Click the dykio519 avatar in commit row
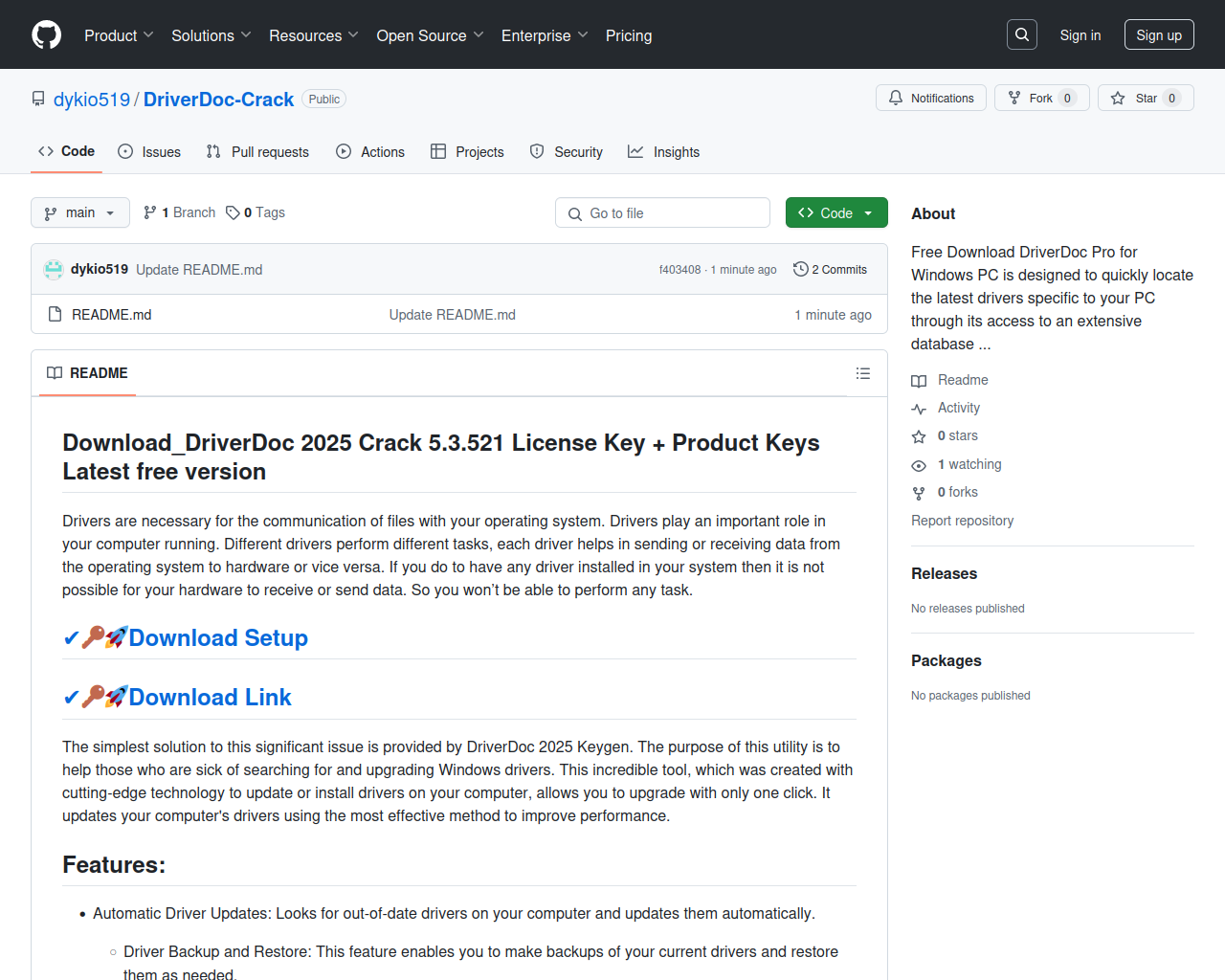The height and width of the screenshot is (980, 1225). coord(54,270)
